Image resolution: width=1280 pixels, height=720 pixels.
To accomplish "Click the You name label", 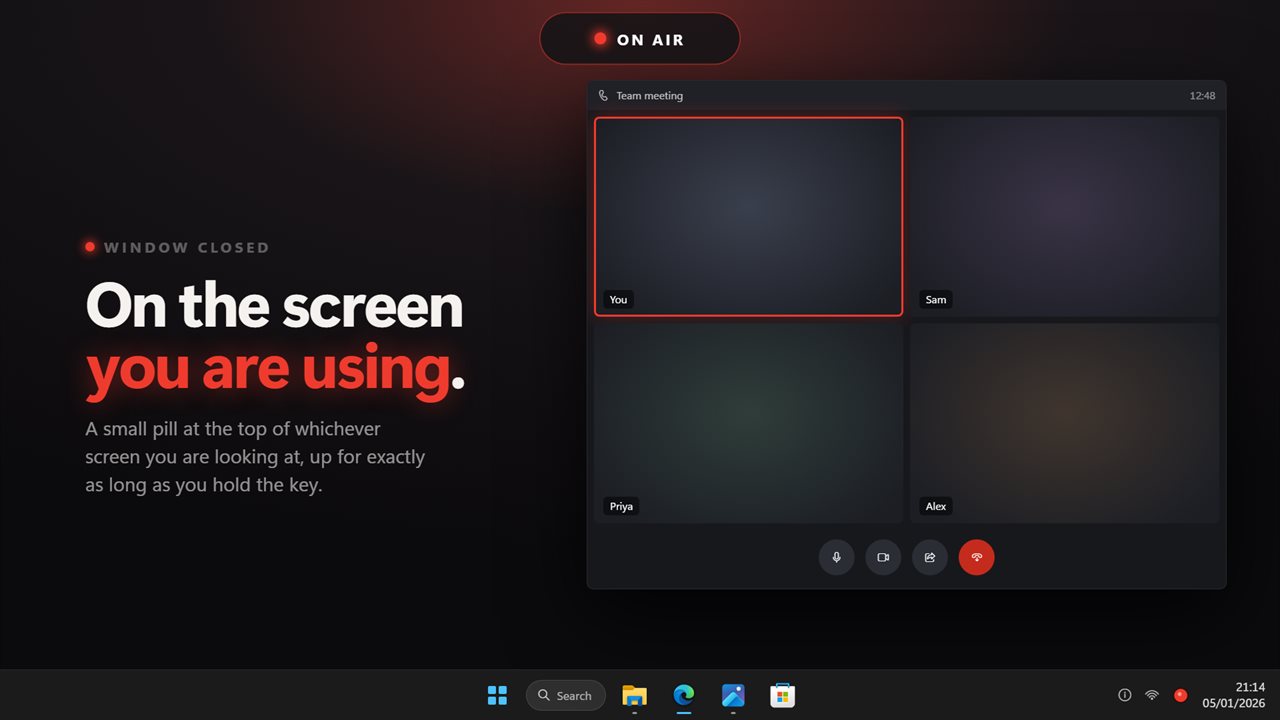I will 619,300.
